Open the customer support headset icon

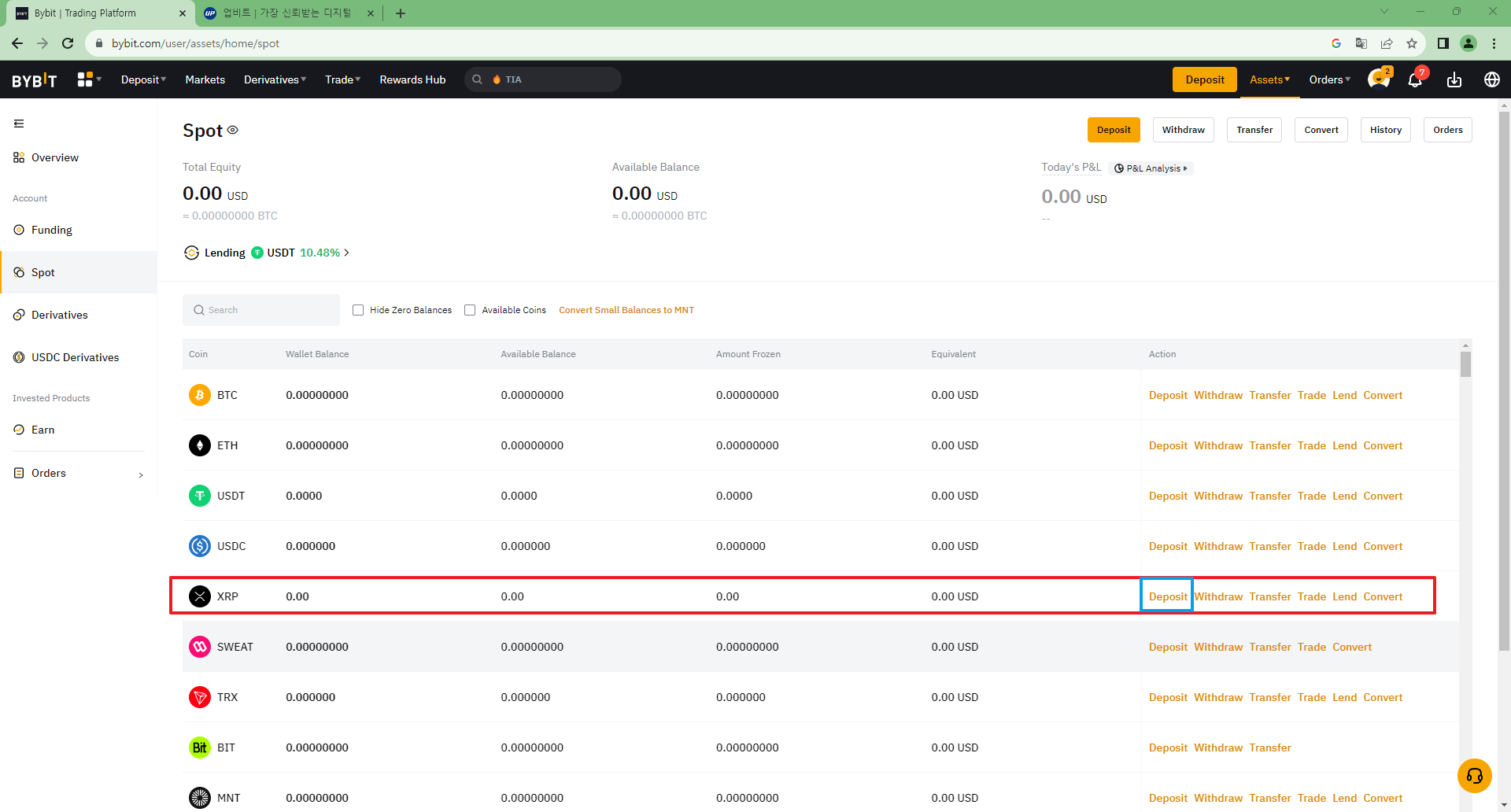[x=1474, y=776]
